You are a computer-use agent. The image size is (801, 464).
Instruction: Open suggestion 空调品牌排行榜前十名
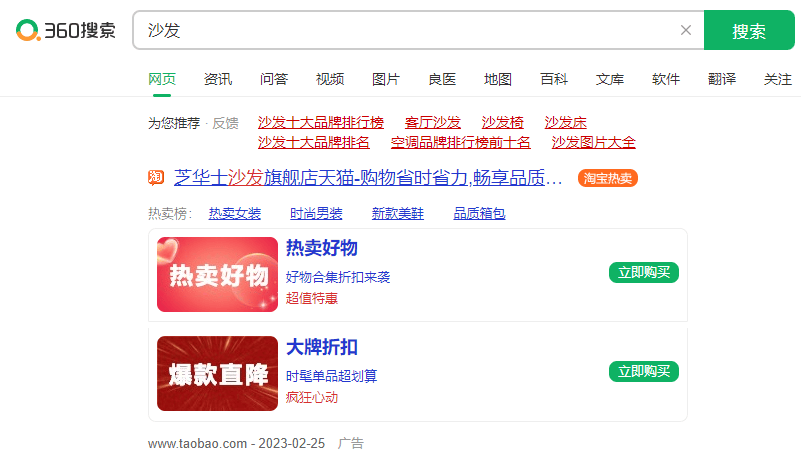[x=461, y=142]
